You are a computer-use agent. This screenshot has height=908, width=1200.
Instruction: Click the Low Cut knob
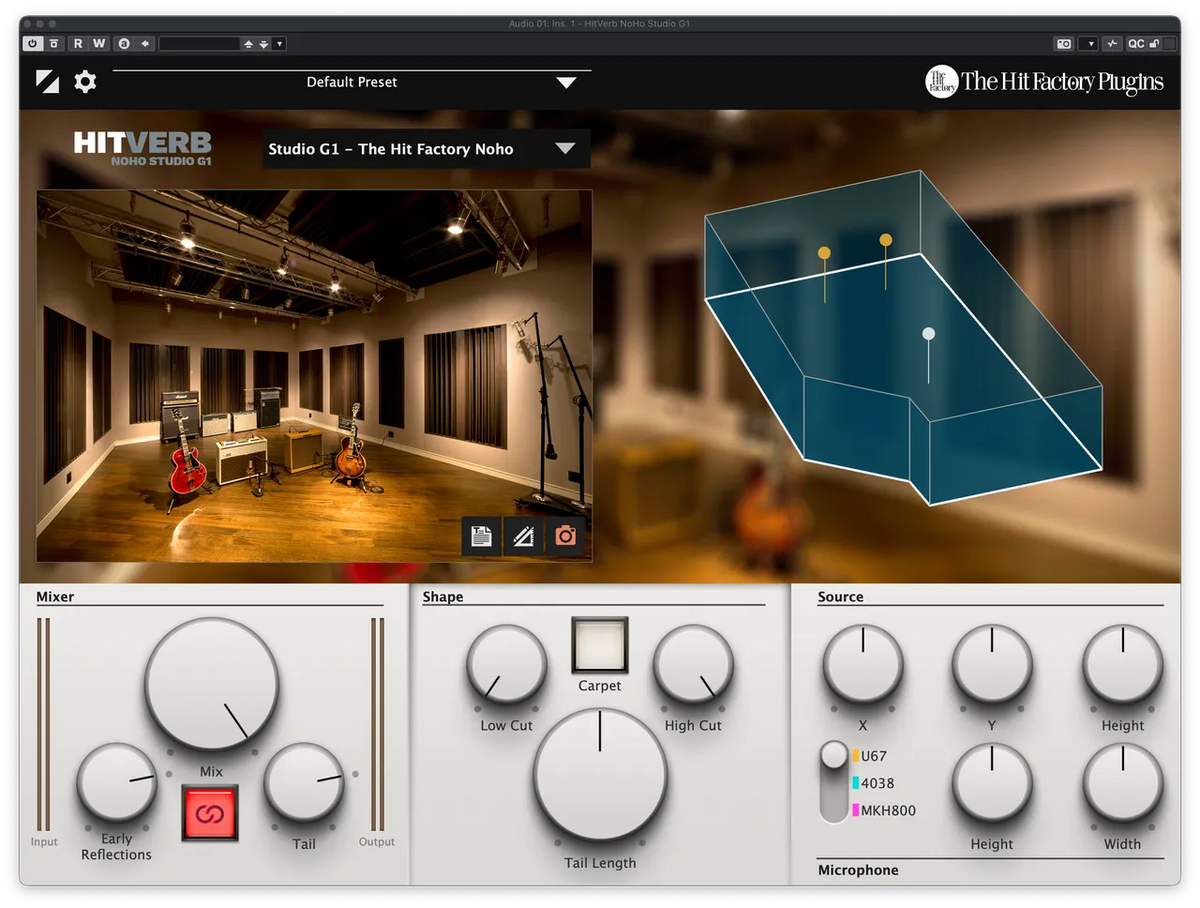tap(507, 665)
